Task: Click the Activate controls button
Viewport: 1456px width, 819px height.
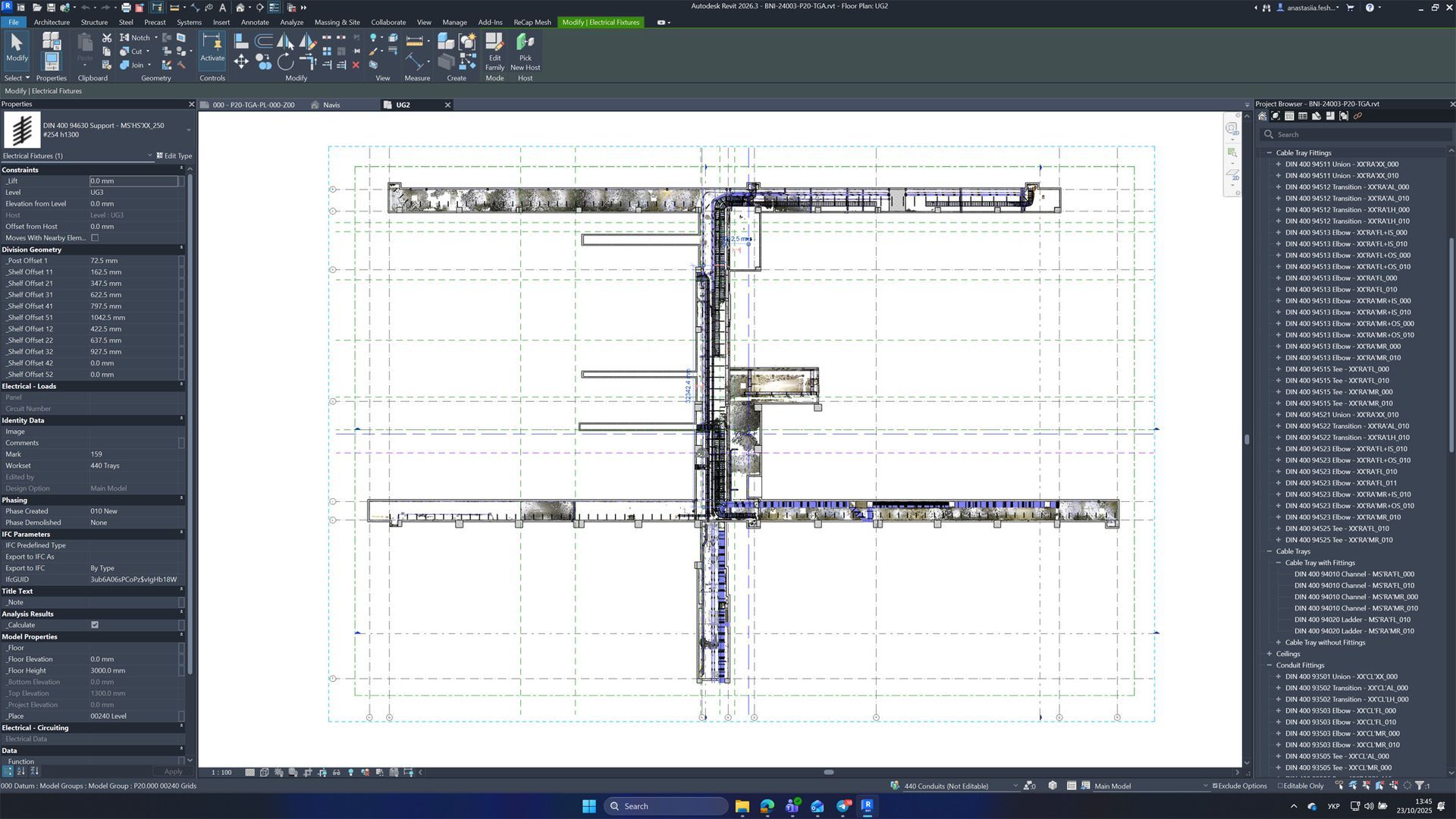Action: 212,49
